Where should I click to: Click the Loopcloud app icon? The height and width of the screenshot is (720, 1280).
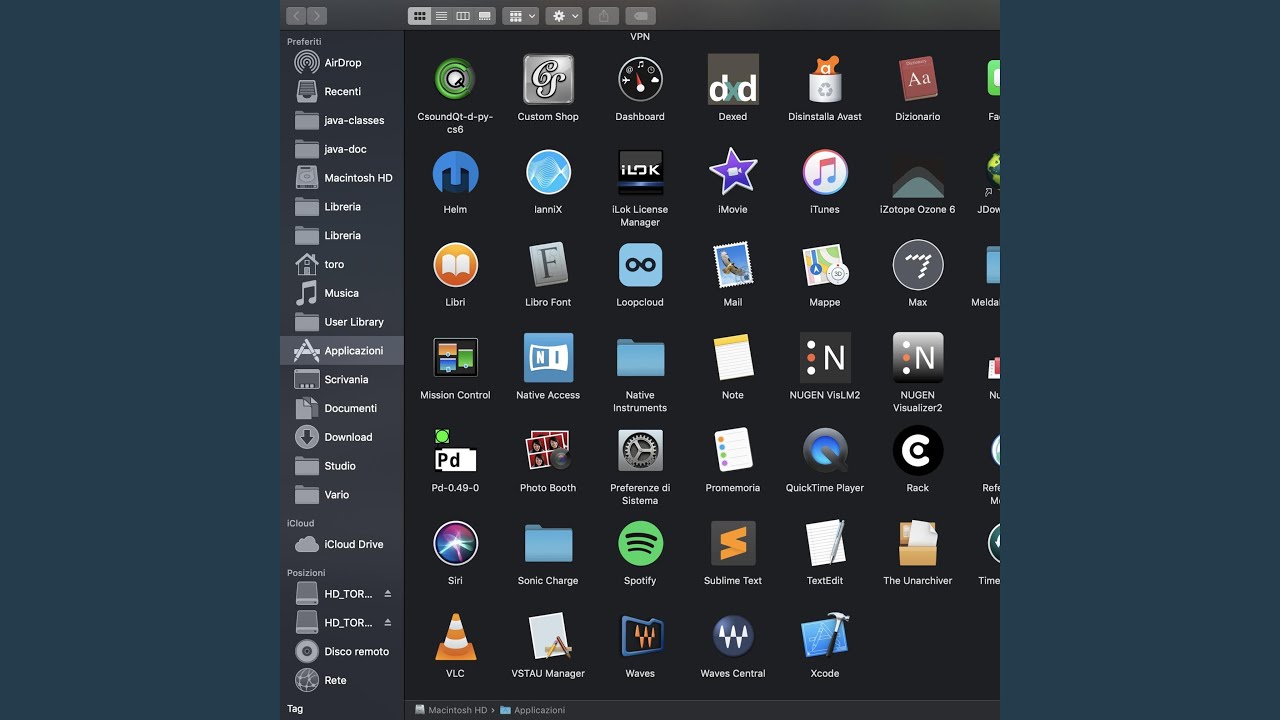point(640,265)
